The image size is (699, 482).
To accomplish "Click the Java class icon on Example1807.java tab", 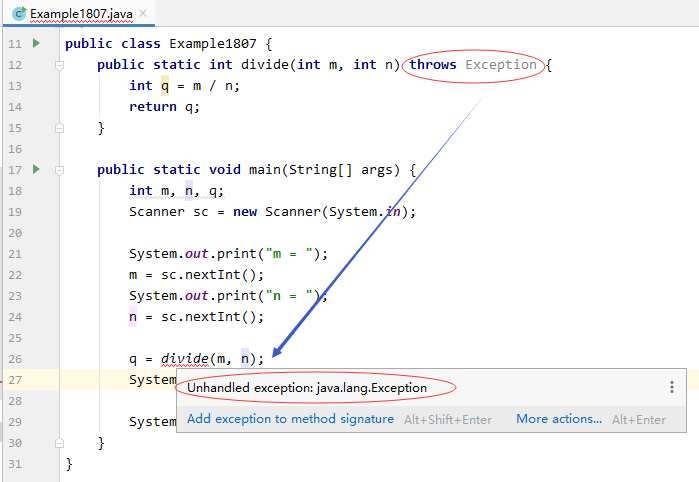I will (x=19, y=14).
